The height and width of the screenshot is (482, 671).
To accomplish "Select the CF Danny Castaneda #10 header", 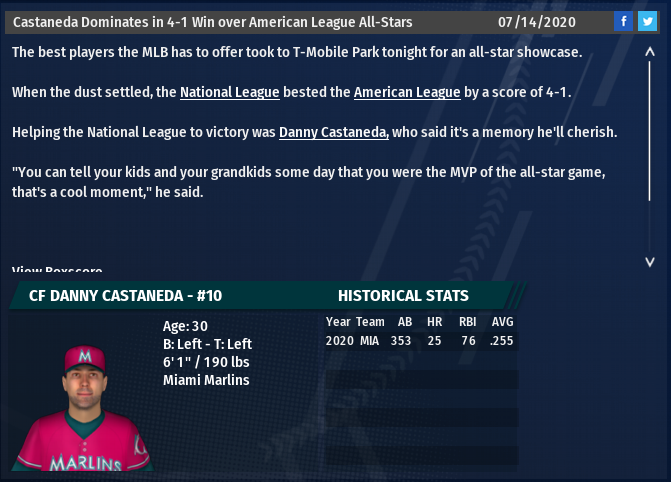I will coord(125,296).
